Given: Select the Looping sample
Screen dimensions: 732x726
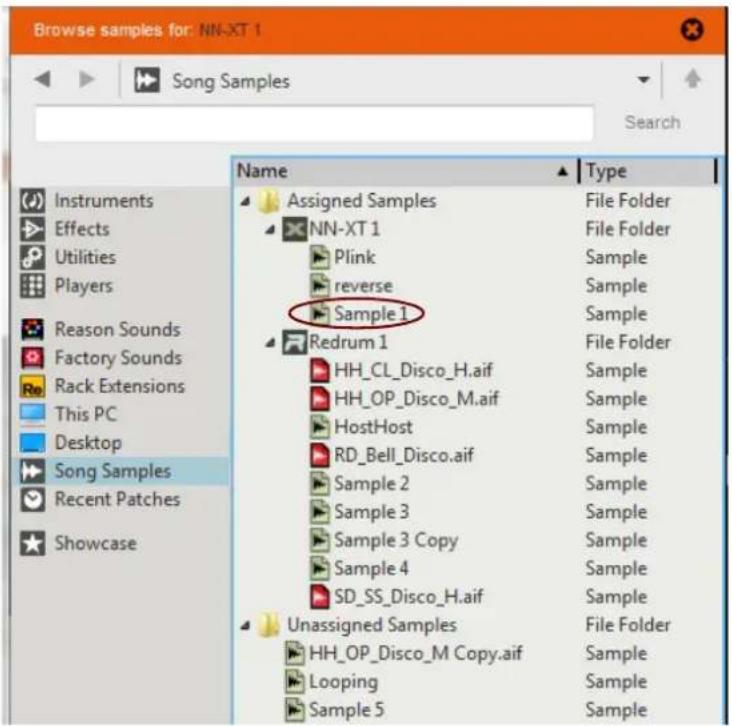Looking at the screenshot, I should pyautogui.click(x=343, y=682).
